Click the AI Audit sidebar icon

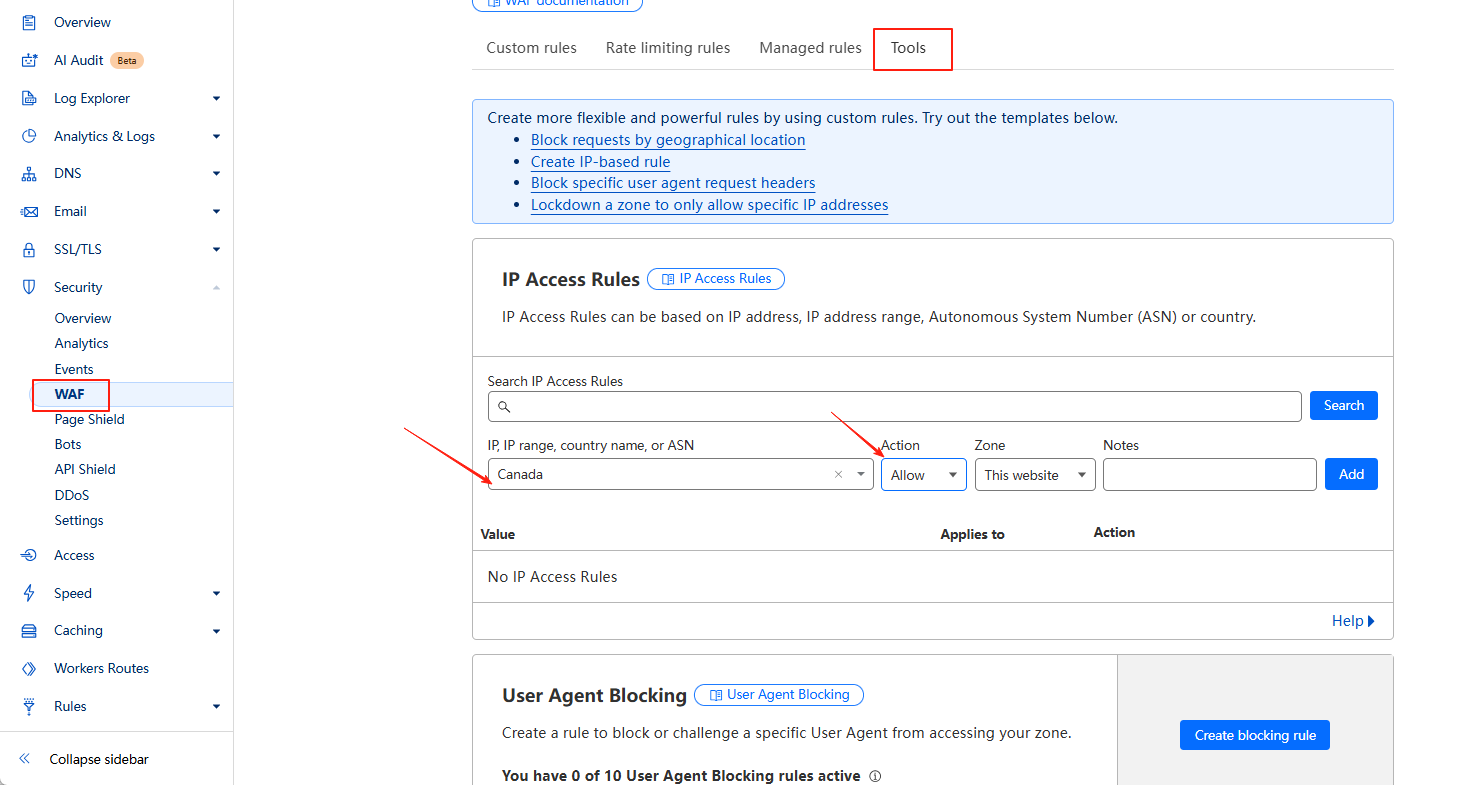29,60
